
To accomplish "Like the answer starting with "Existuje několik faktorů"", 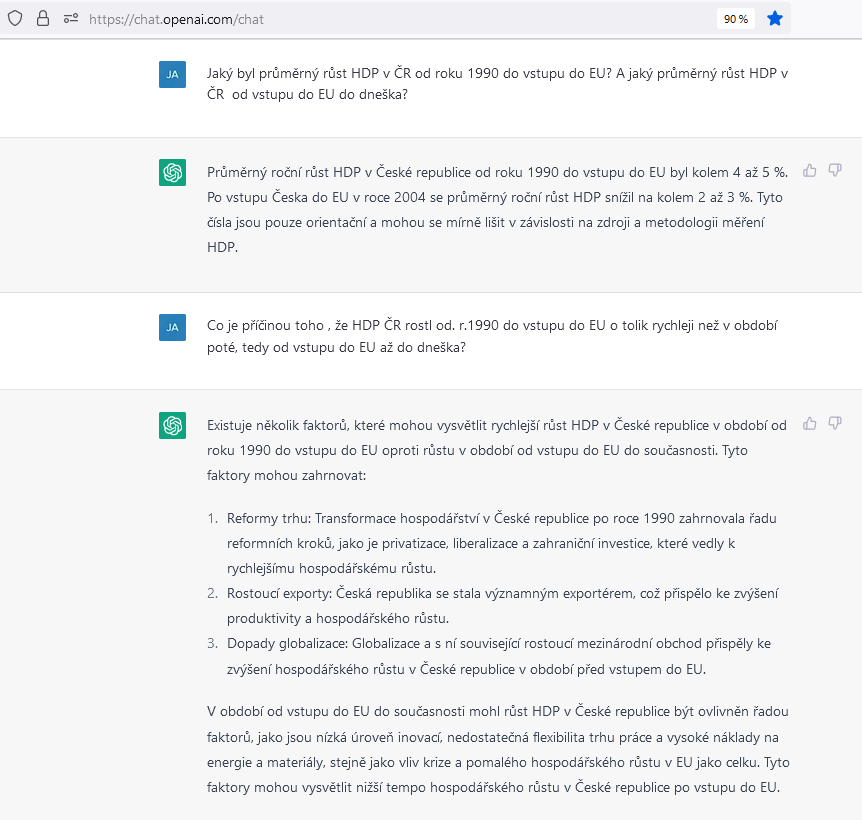I will click(810, 423).
